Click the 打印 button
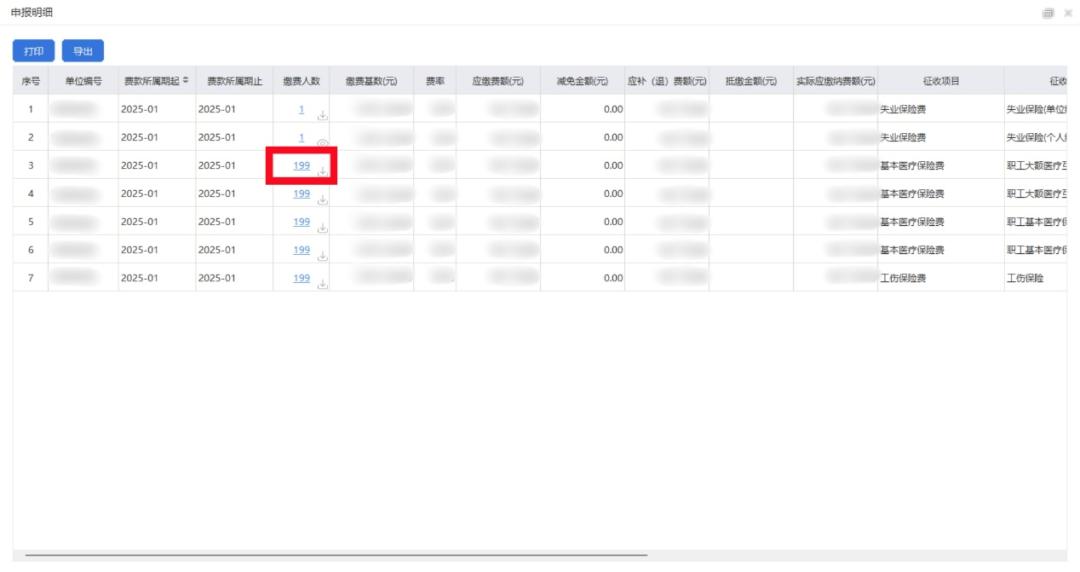This screenshot has height=572, width=1080. point(33,51)
